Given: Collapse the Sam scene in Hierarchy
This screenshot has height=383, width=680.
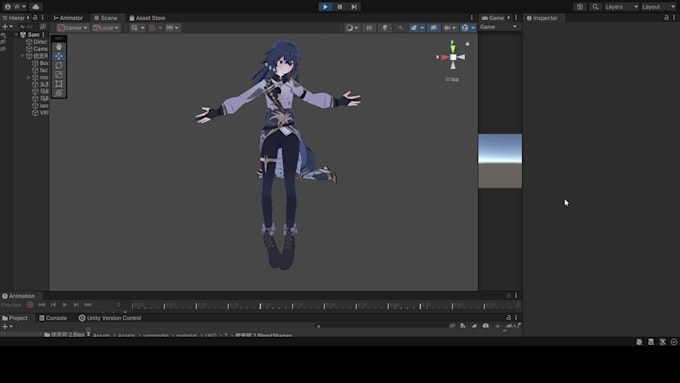Looking at the screenshot, I should (16, 35).
